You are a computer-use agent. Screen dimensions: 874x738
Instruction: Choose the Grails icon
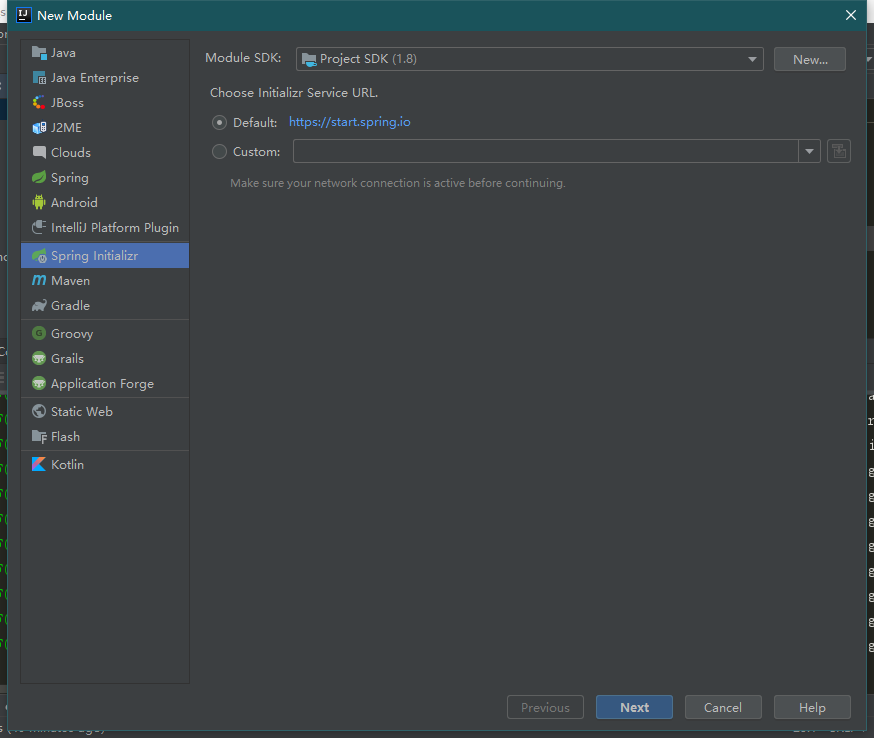click(39, 358)
